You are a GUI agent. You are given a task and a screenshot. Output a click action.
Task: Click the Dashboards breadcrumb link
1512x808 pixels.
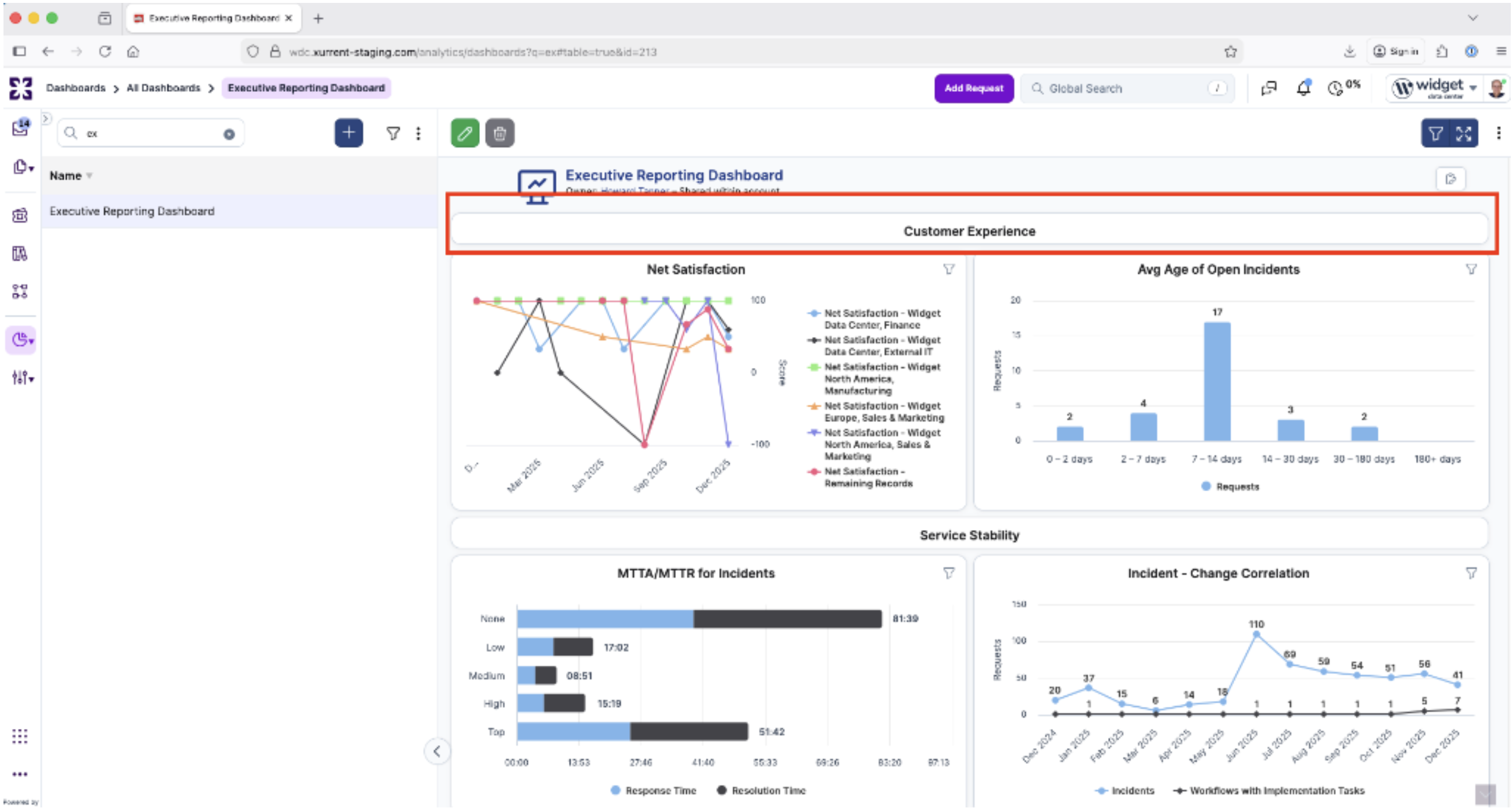click(76, 88)
